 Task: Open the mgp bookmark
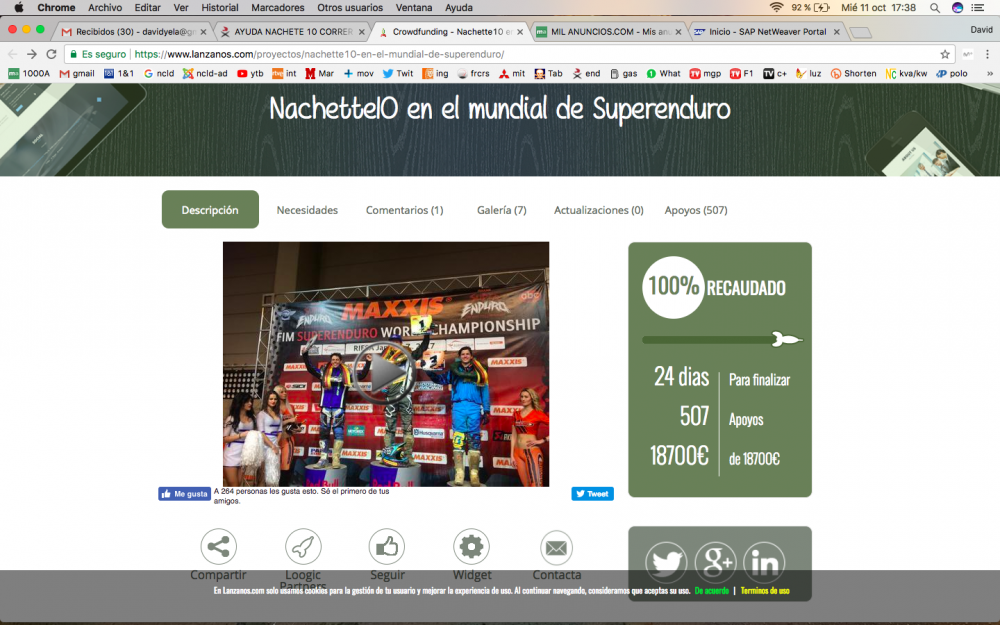[705, 73]
